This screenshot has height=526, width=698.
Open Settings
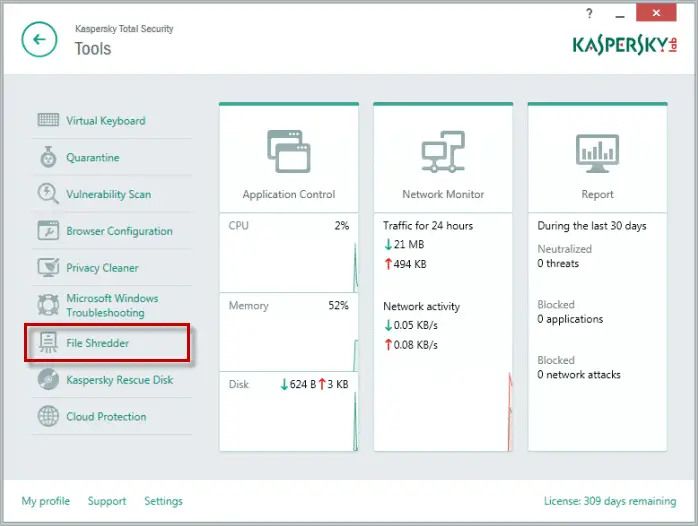[x=163, y=501]
